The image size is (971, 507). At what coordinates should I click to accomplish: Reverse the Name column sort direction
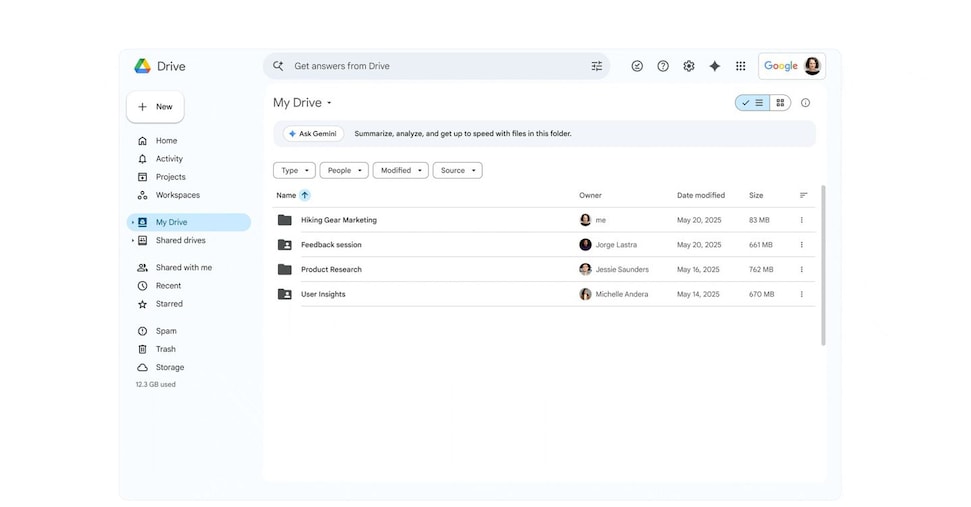305,196
